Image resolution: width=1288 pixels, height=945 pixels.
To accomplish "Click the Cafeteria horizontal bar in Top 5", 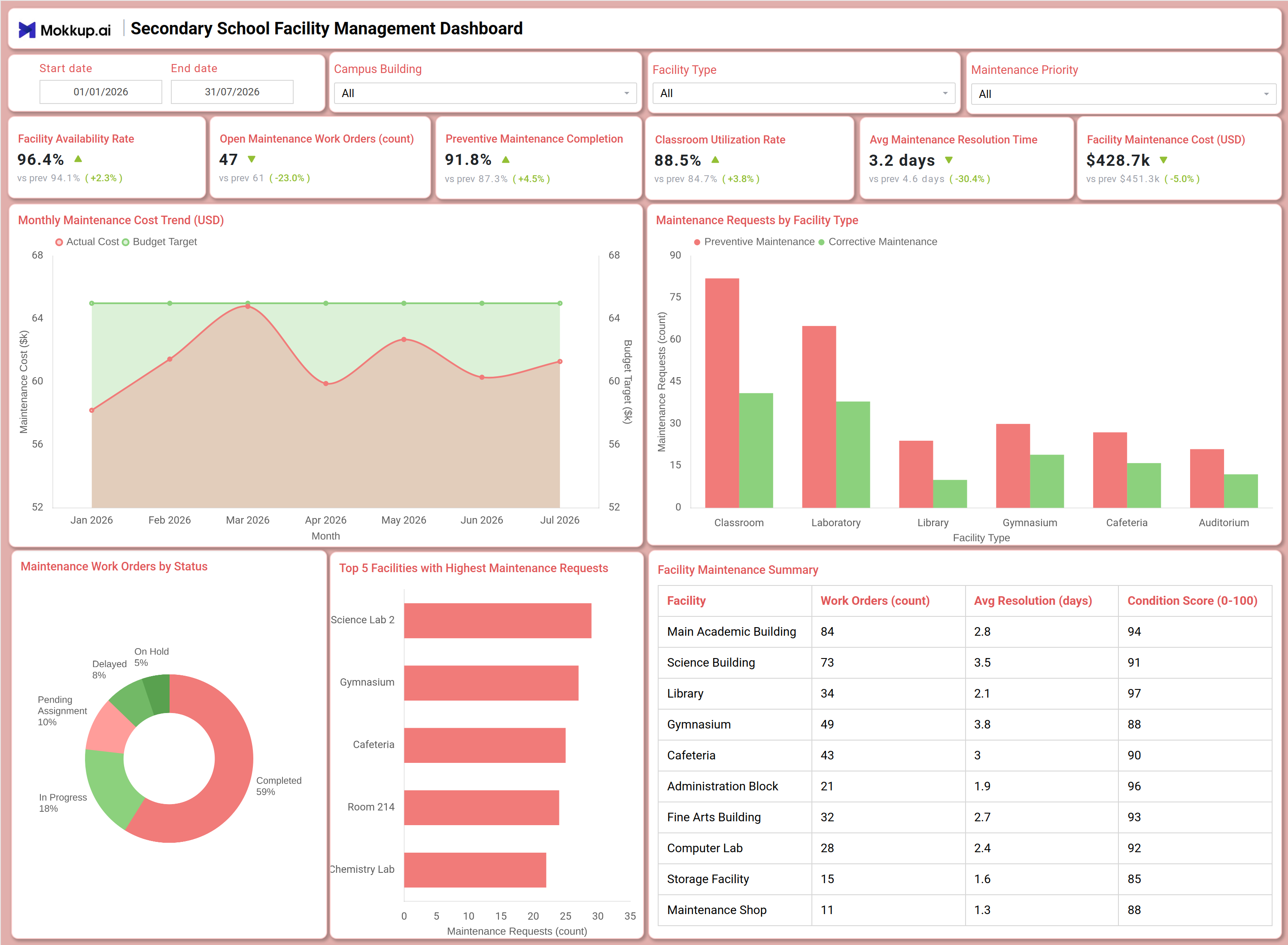I will coord(485,745).
